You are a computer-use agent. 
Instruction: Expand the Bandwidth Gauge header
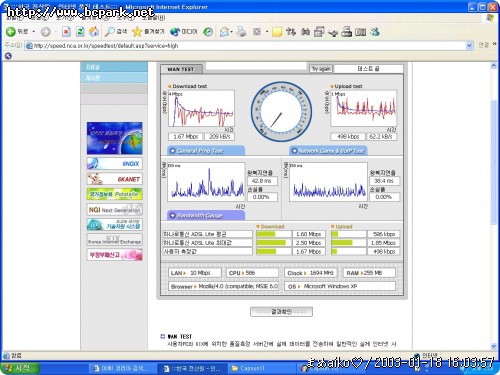tap(206, 215)
